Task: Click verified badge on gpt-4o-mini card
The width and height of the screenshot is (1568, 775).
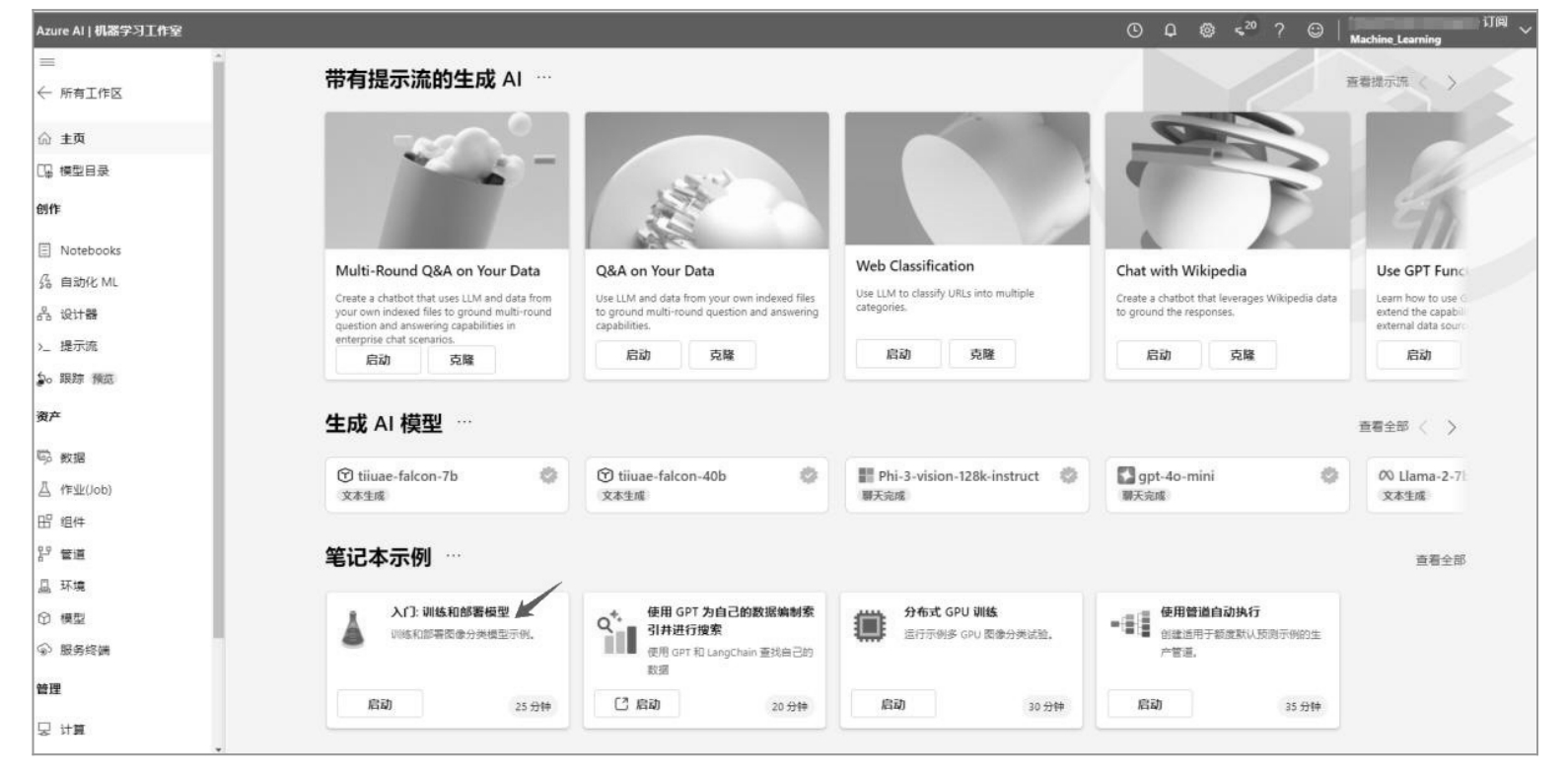Action: click(1329, 475)
